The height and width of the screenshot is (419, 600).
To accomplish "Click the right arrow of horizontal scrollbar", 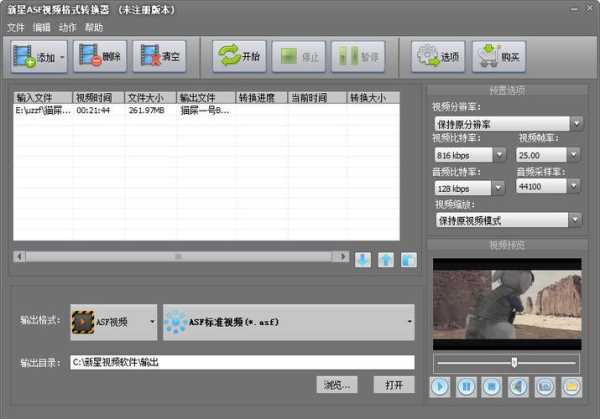I will (343, 256).
